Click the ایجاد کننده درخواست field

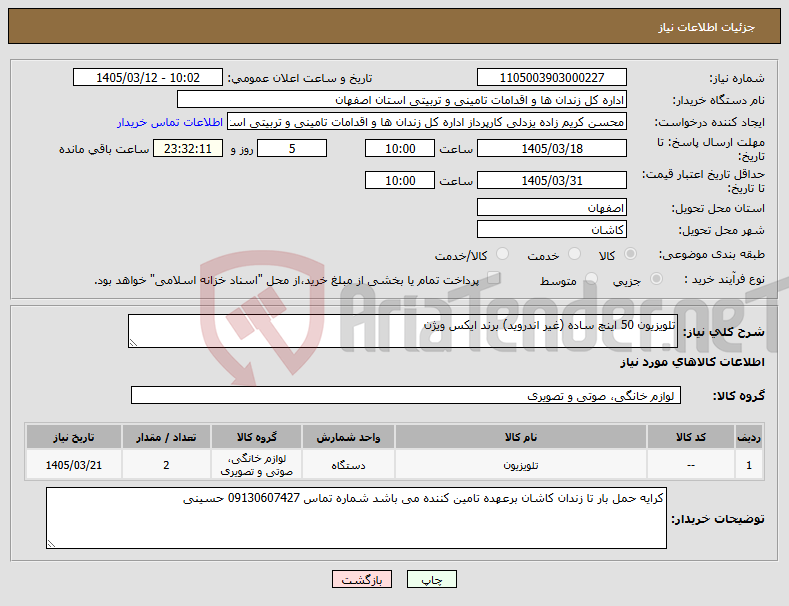pos(427,122)
